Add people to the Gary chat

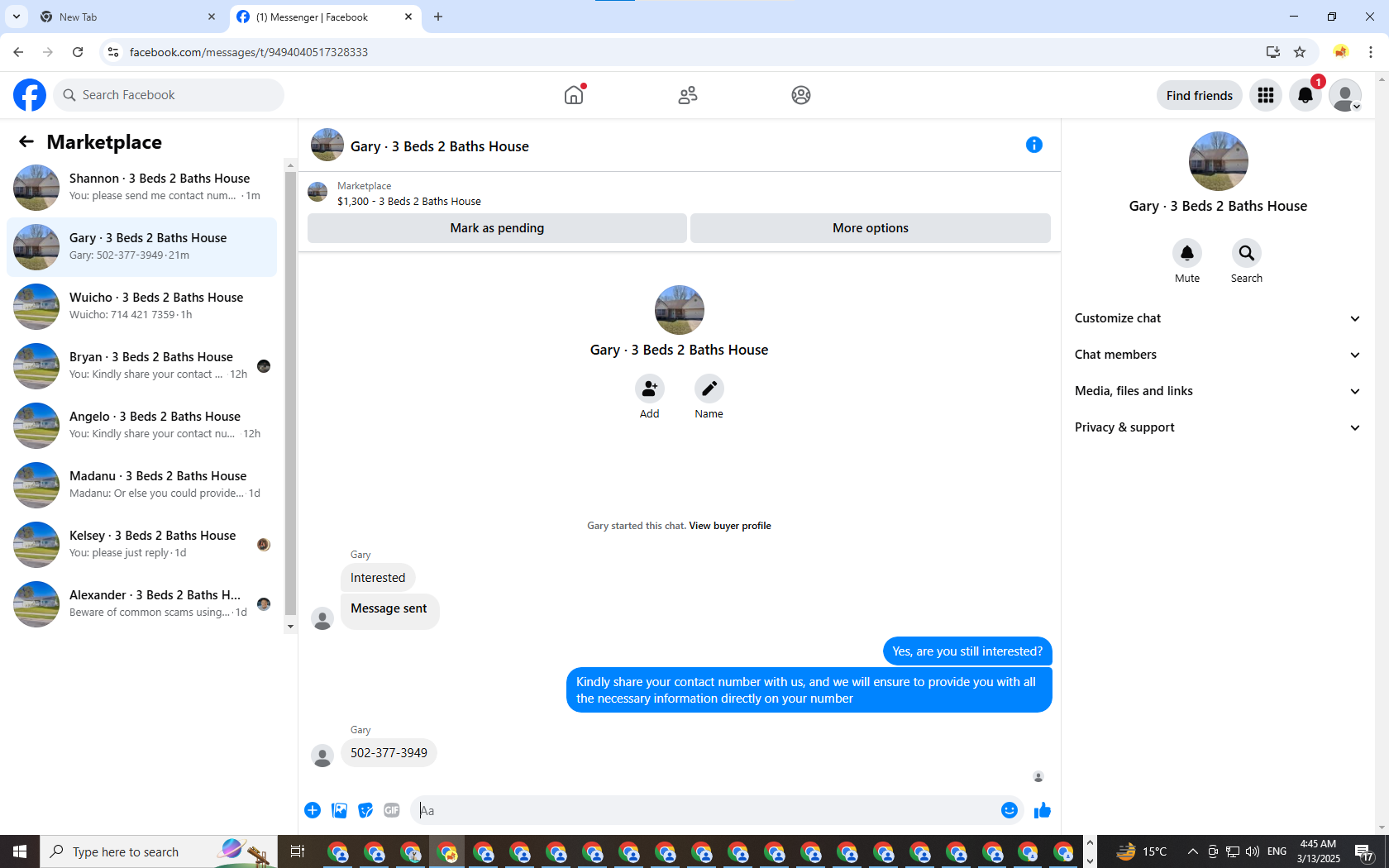pos(650,389)
